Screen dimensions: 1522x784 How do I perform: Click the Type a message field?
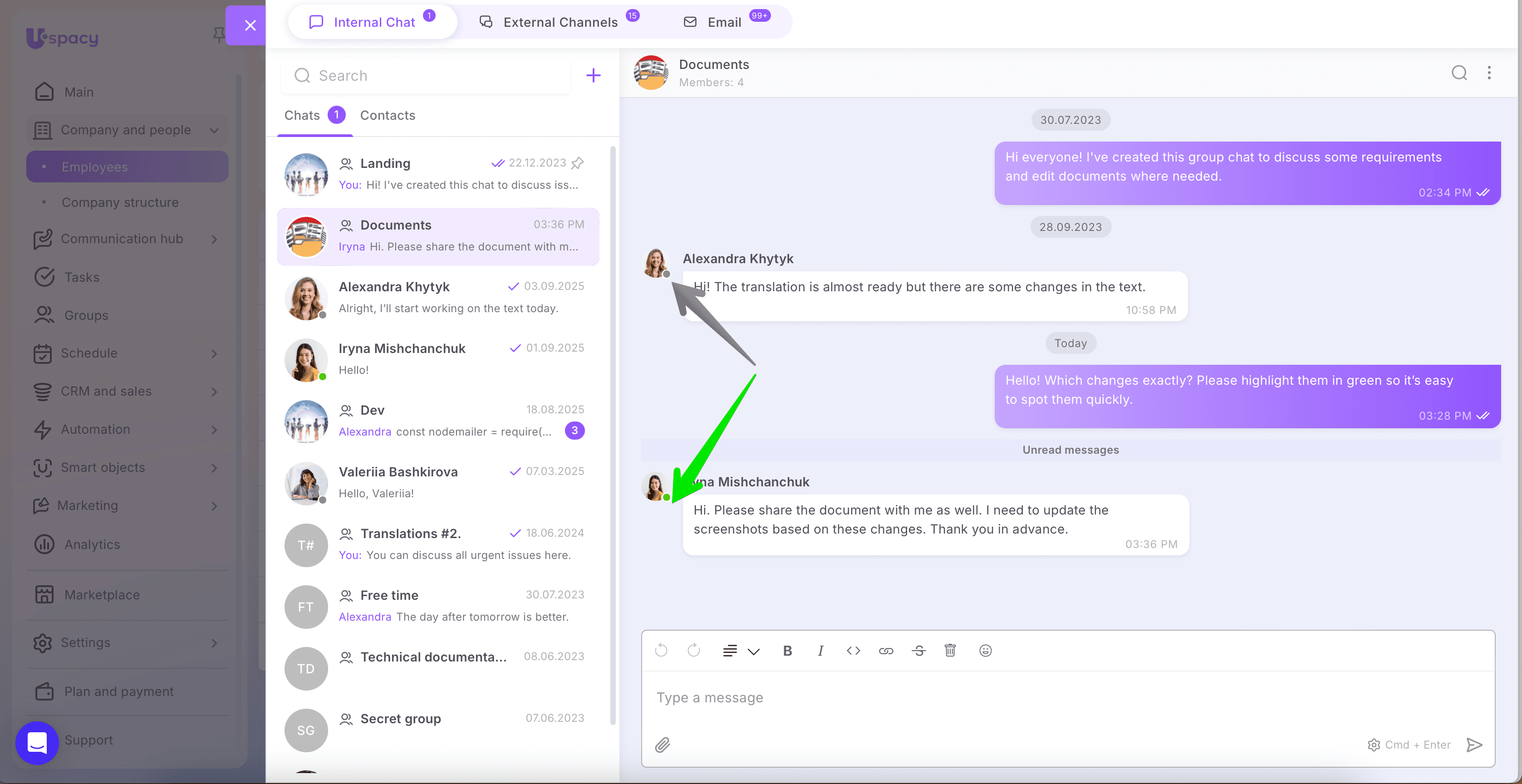pos(1004,697)
